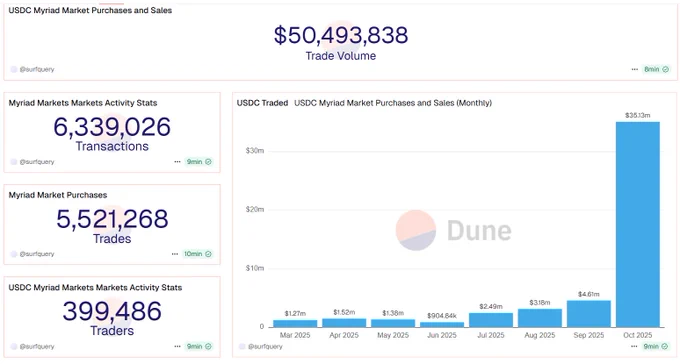680x364 pixels.
Task: Click the Oct 2025 x-axis label
Action: point(638,335)
